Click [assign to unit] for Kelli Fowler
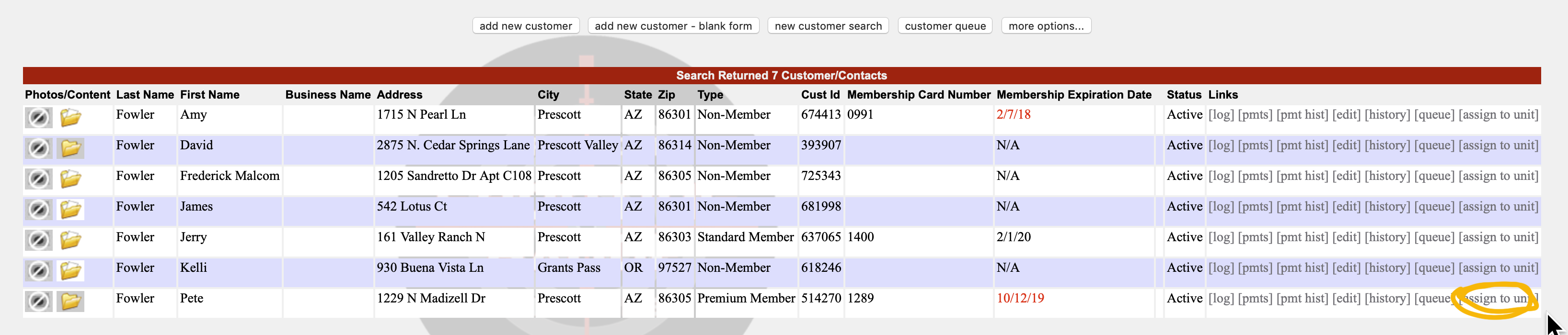Screen dimensions: 1568x335 [x=1498, y=268]
